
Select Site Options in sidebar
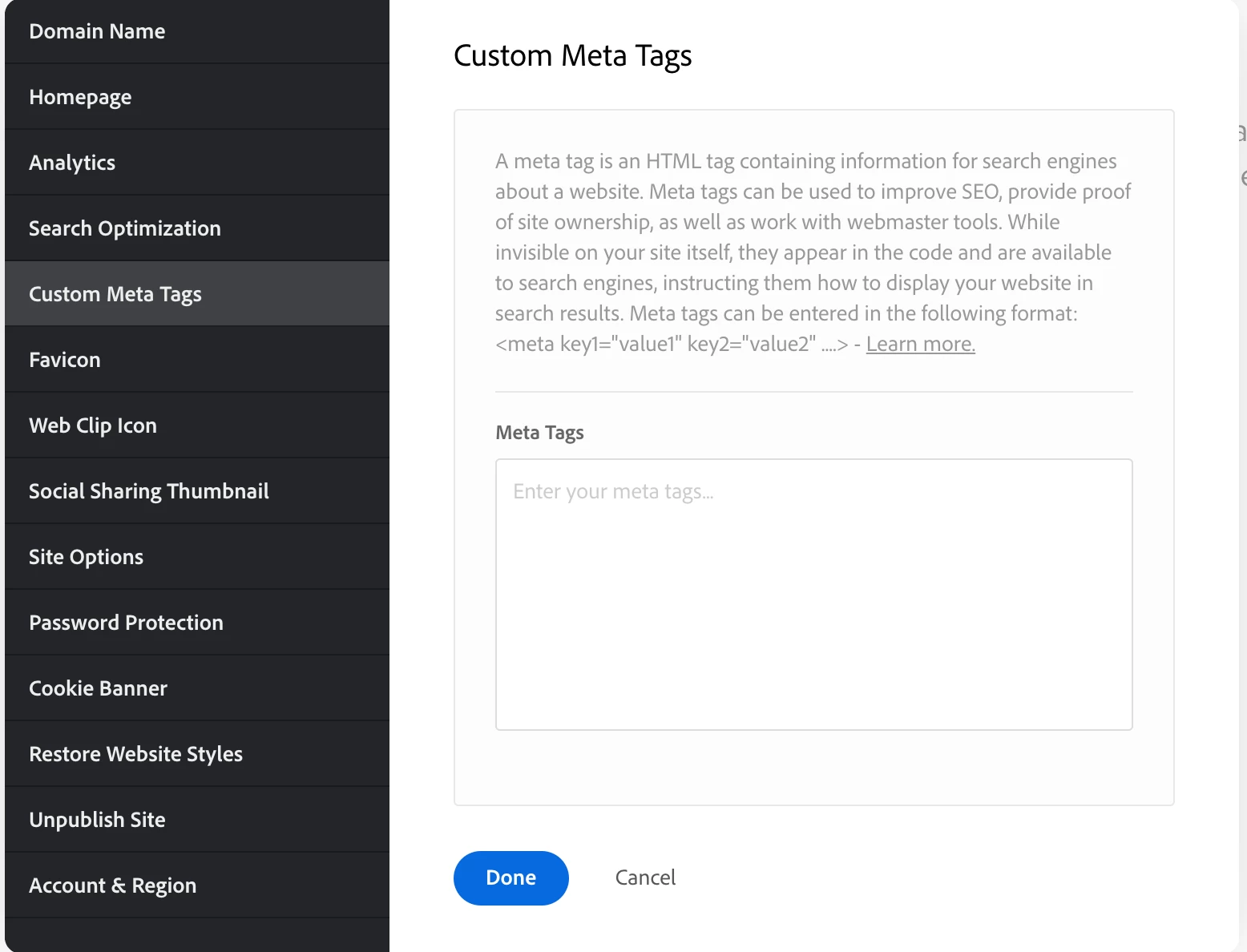pyautogui.click(x=86, y=557)
